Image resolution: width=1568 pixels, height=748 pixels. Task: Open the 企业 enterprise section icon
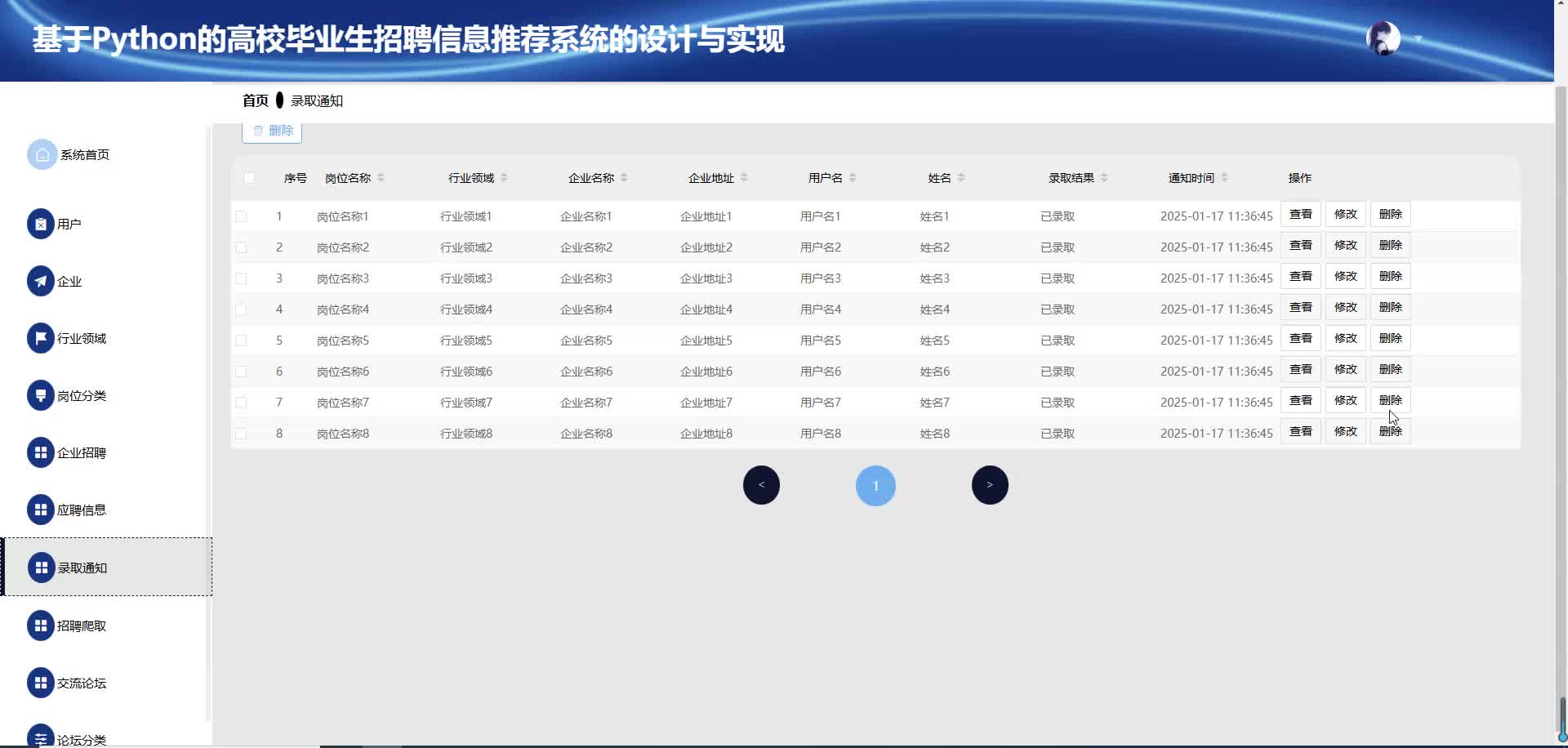tap(42, 280)
